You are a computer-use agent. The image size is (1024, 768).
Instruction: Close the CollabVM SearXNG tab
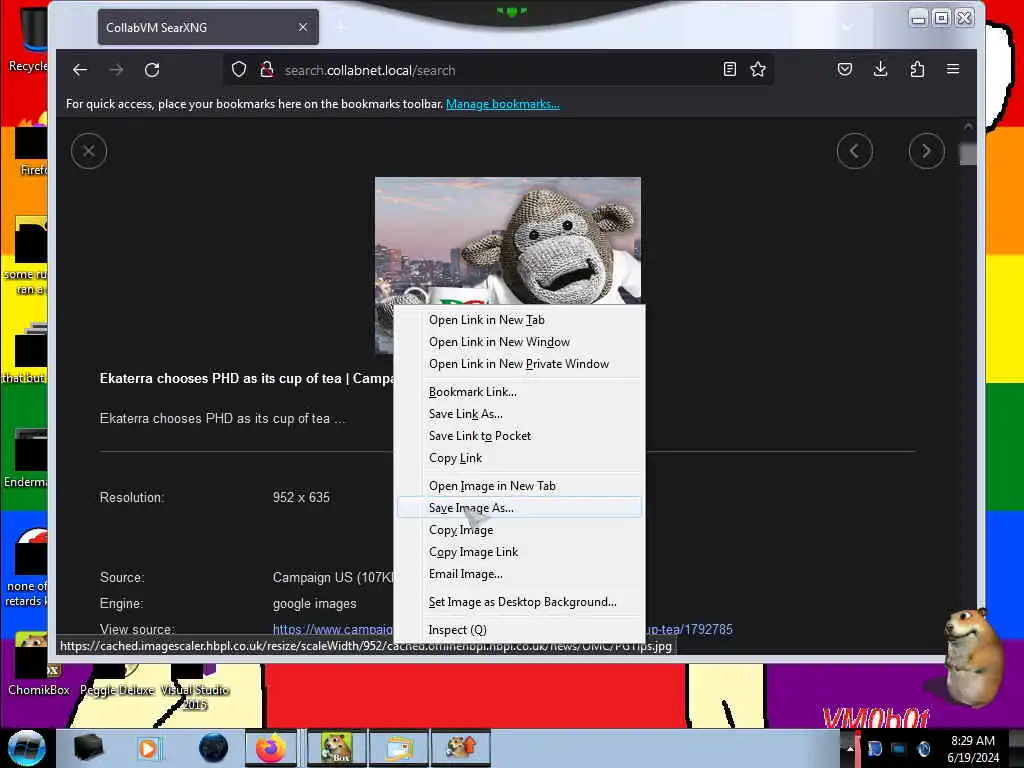[x=303, y=27]
